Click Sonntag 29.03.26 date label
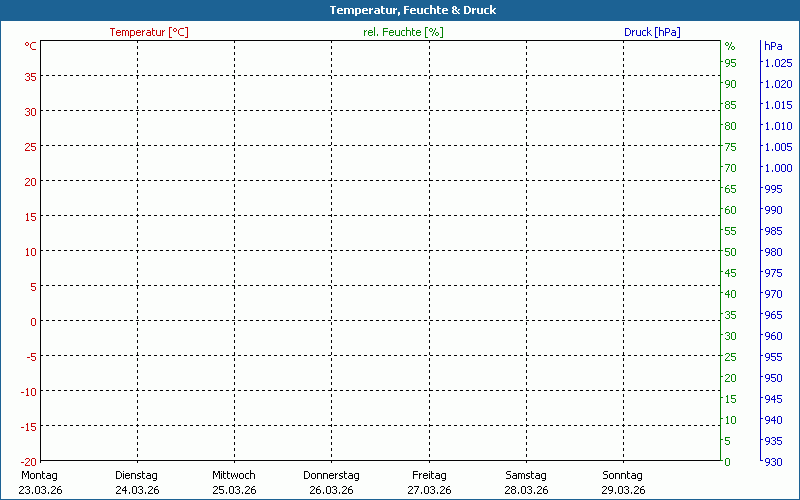 623,482
